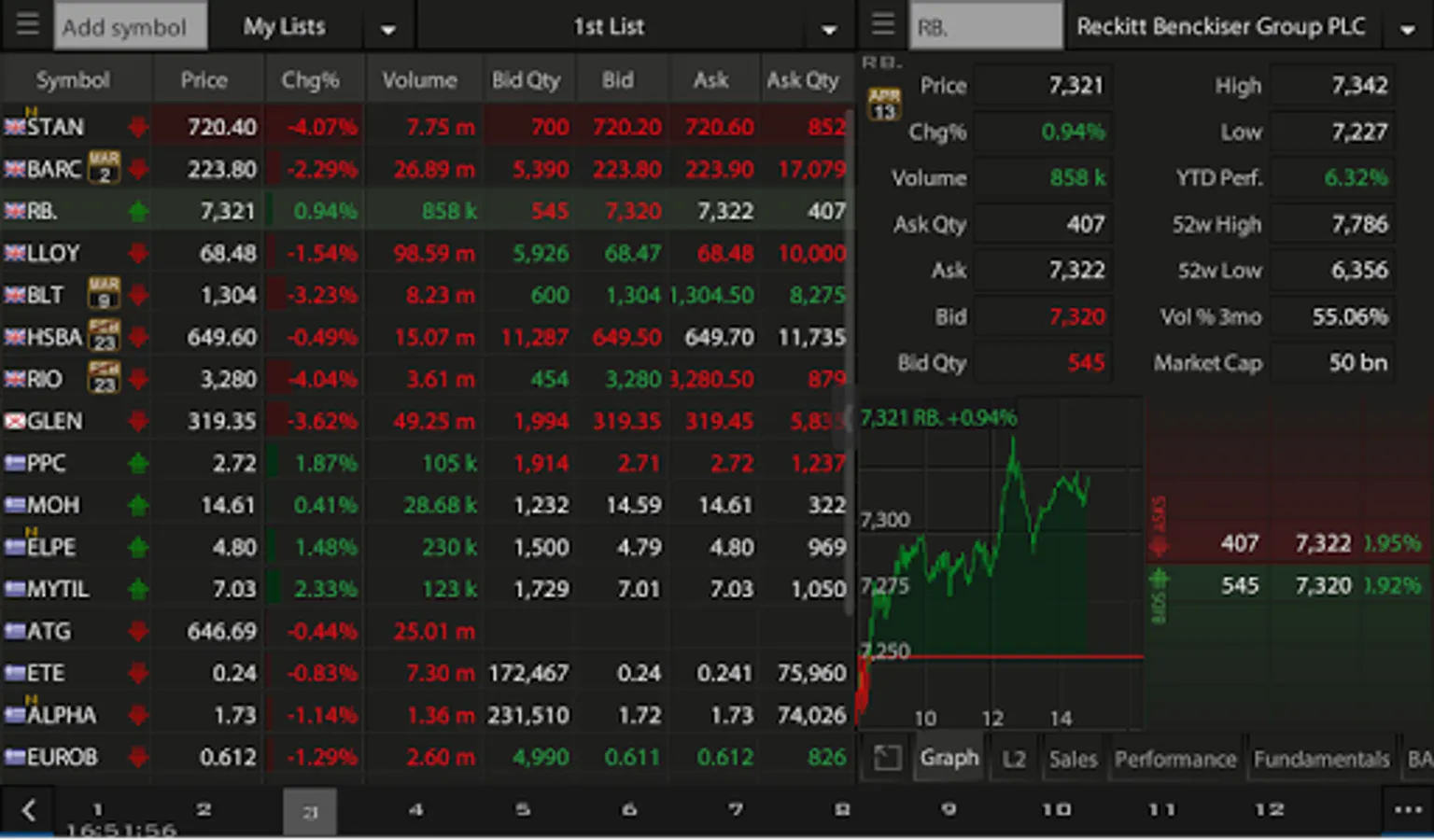Open the My Lists tab
Image resolution: width=1434 pixels, height=840 pixels.
tap(284, 26)
